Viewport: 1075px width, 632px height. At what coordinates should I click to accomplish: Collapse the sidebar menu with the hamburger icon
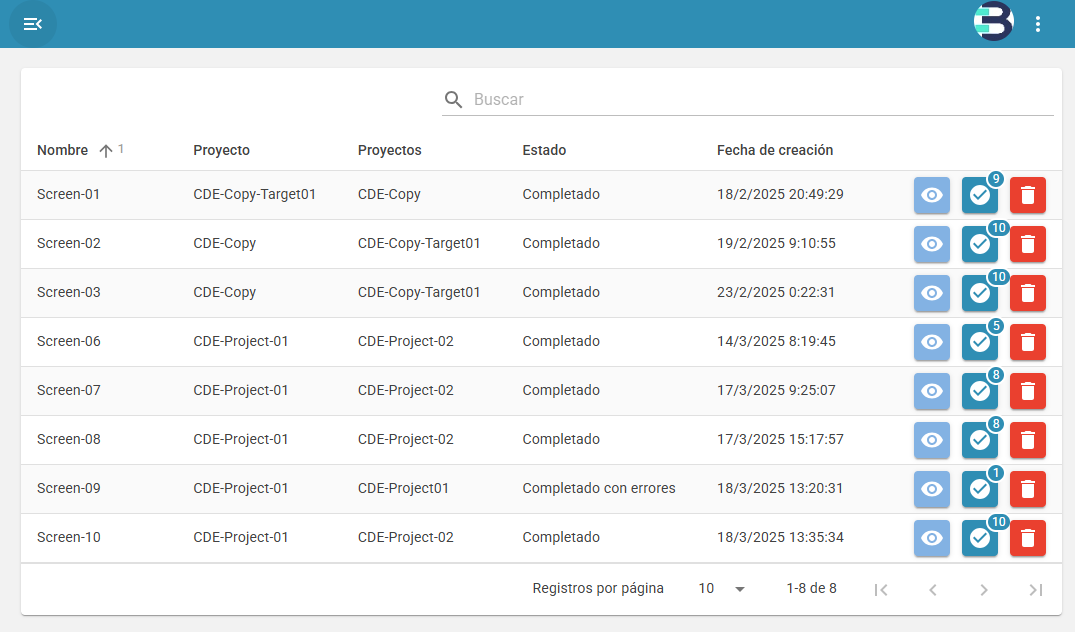point(33,24)
